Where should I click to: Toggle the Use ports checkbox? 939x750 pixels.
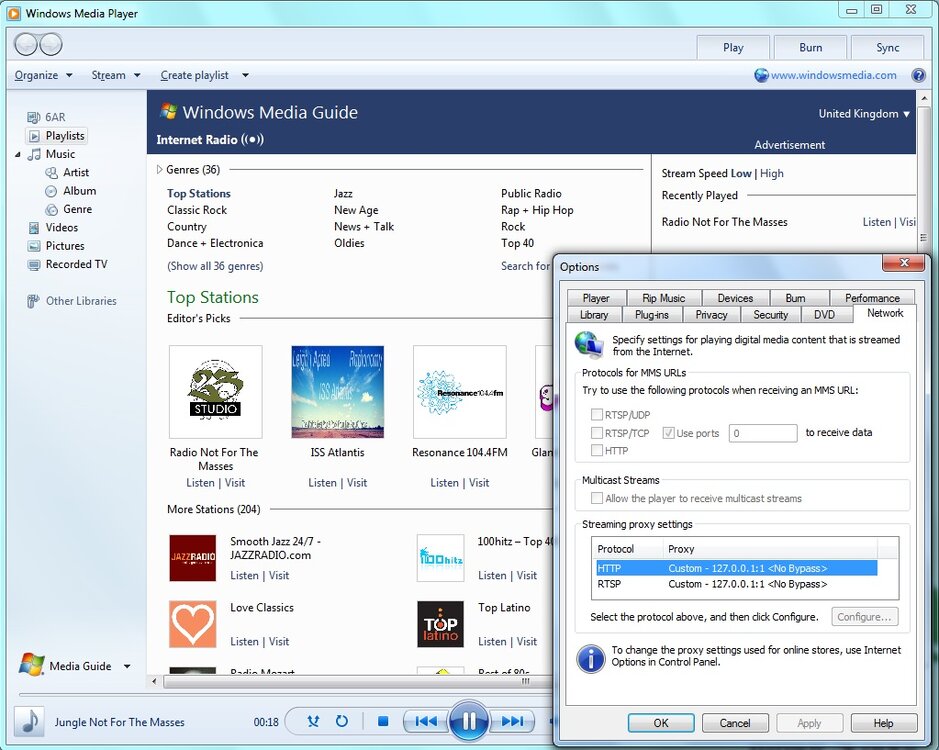pyautogui.click(x=669, y=433)
